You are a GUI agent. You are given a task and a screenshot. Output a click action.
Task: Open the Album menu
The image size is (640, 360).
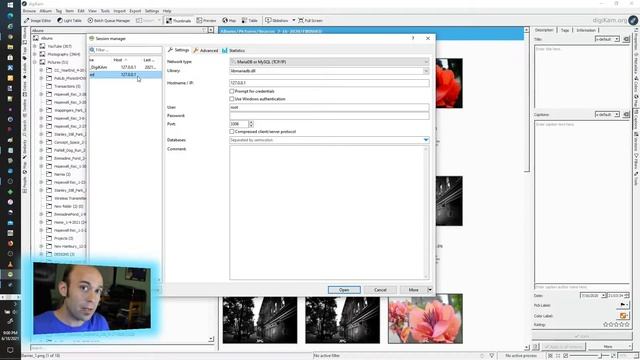point(45,11)
